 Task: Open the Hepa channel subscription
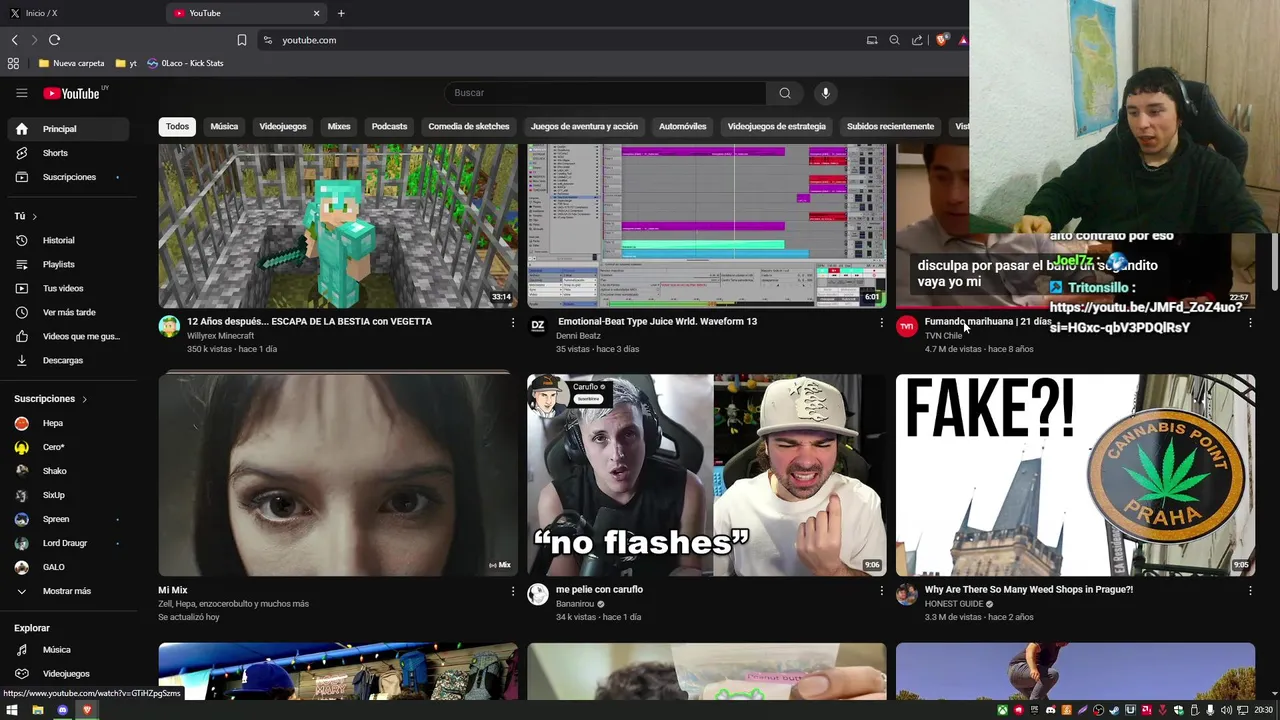coord(69,423)
